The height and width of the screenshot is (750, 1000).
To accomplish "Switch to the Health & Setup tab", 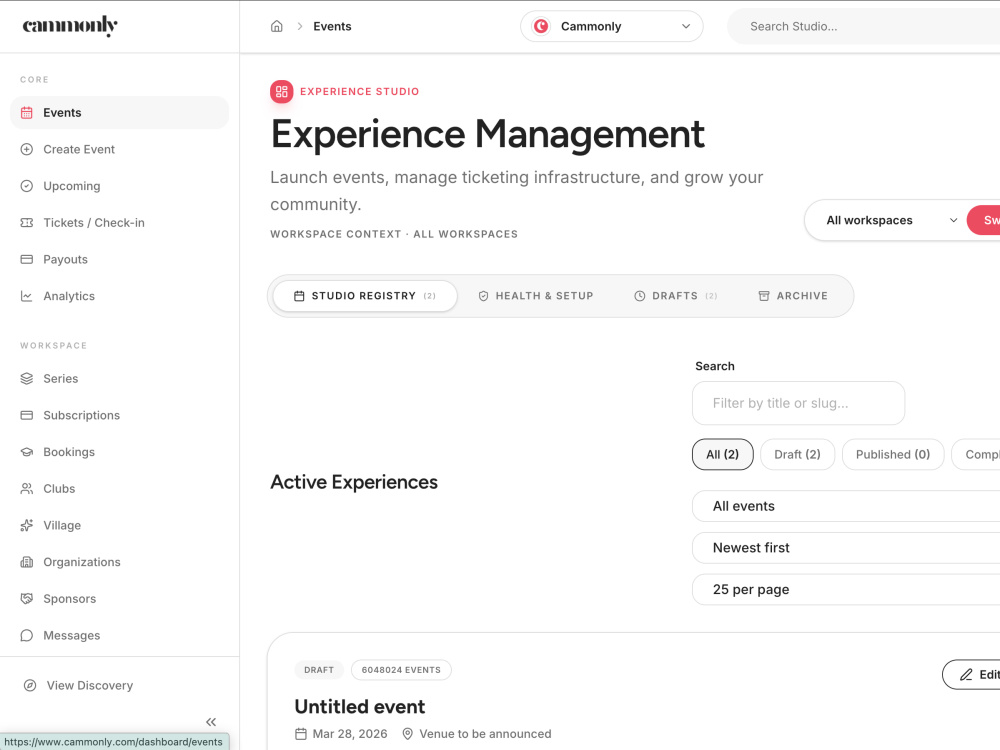I will point(536,296).
